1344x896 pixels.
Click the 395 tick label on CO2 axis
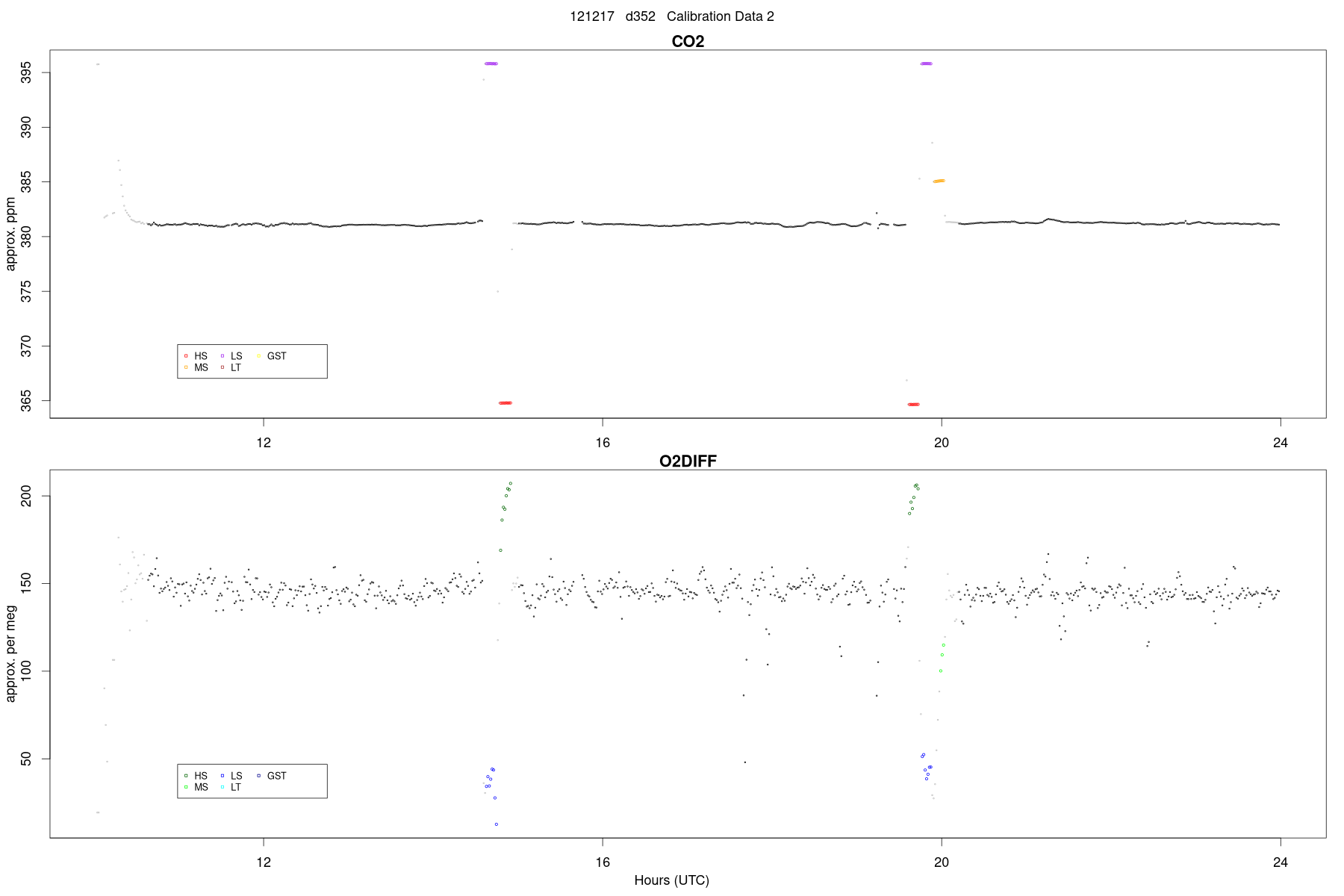tap(26, 72)
